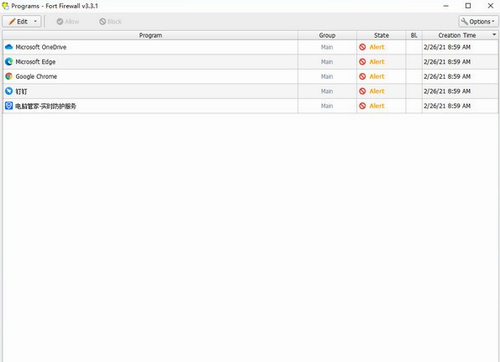Select the 电脑管家 program name
The width and height of the screenshot is (500, 362).
click(x=46, y=106)
